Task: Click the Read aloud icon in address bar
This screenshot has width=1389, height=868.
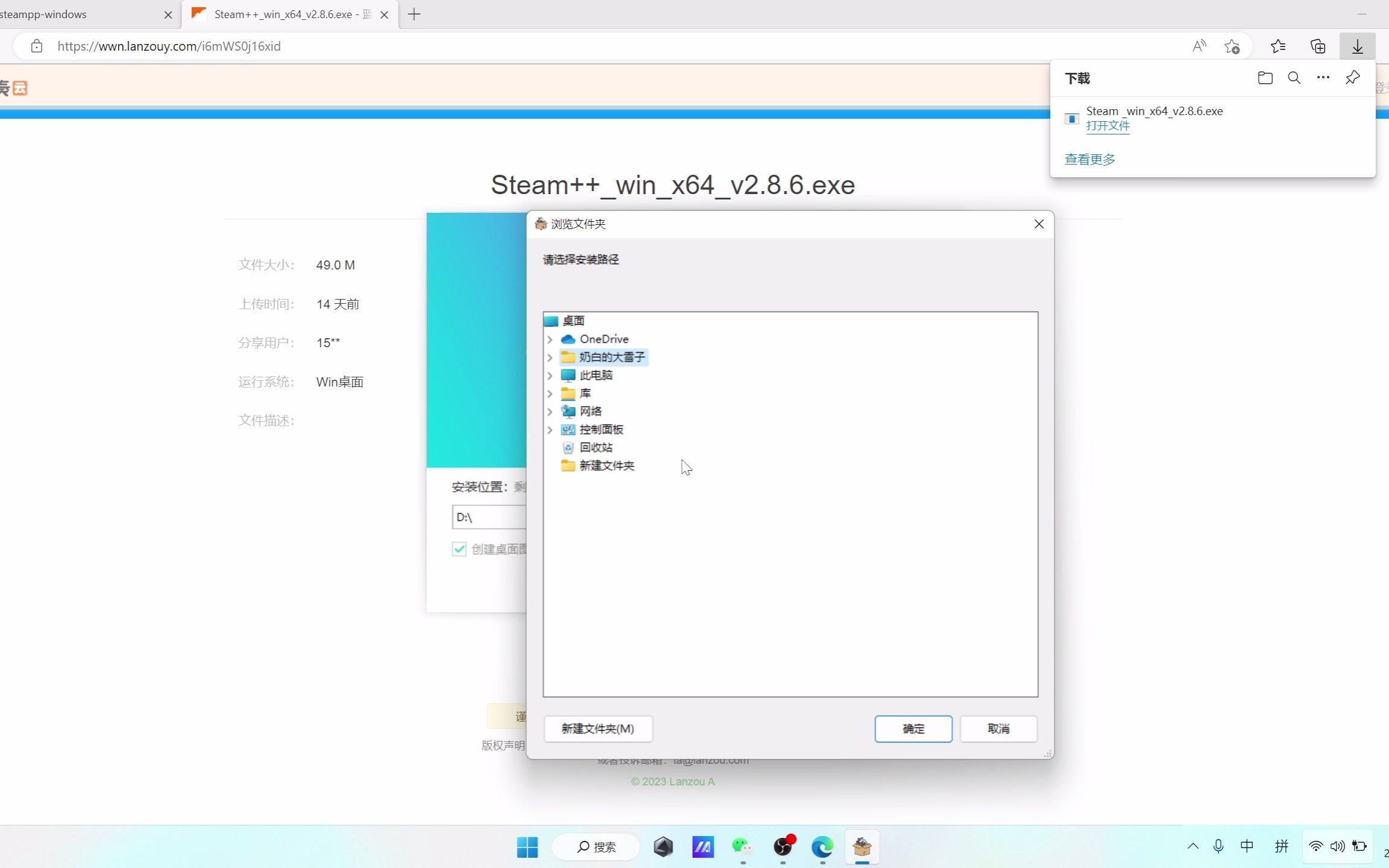Action: (1199, 46)
